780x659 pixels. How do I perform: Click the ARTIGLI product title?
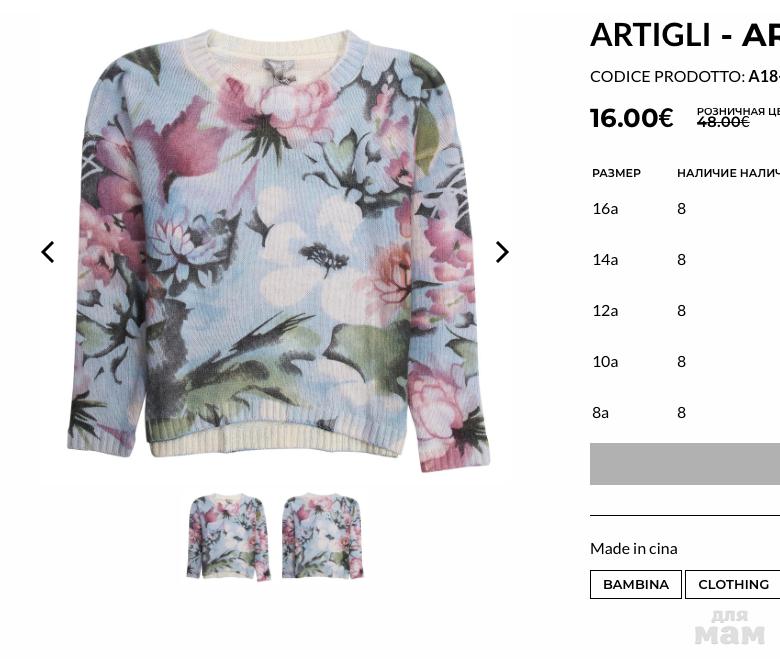[685, 35]
